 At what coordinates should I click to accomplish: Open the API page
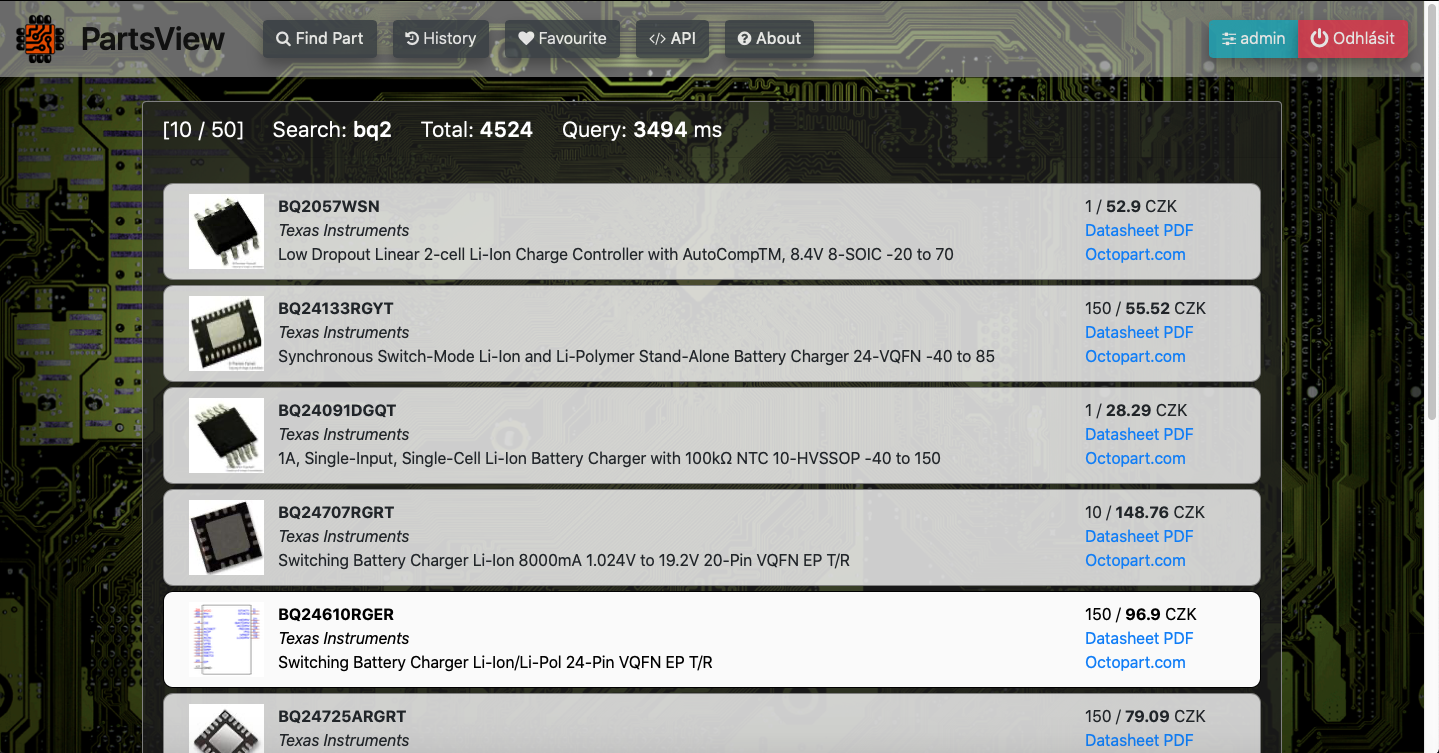(x=672, y=39)
